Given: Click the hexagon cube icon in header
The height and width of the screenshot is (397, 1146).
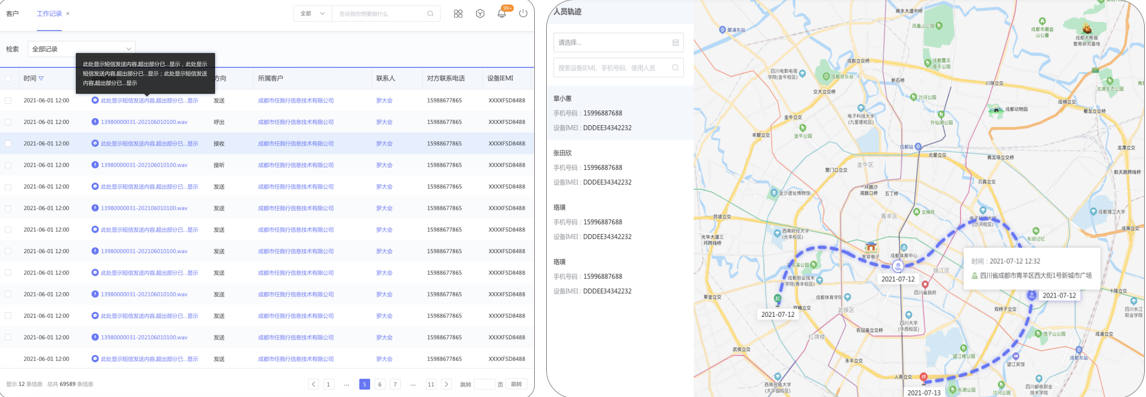Looking at the screenshot, I should [x=479, y=13].
